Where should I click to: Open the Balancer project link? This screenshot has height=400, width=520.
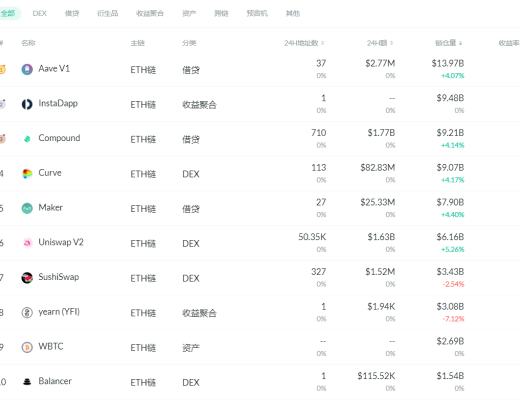click(x=55, y=381)
